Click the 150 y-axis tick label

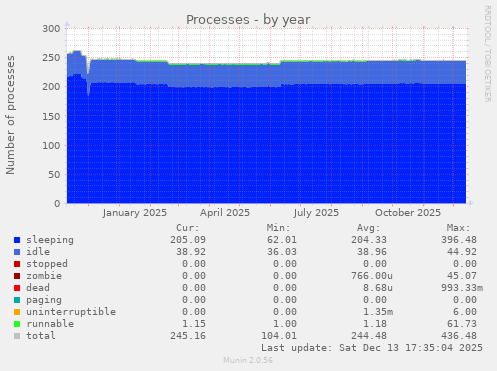tap(51, 116)
